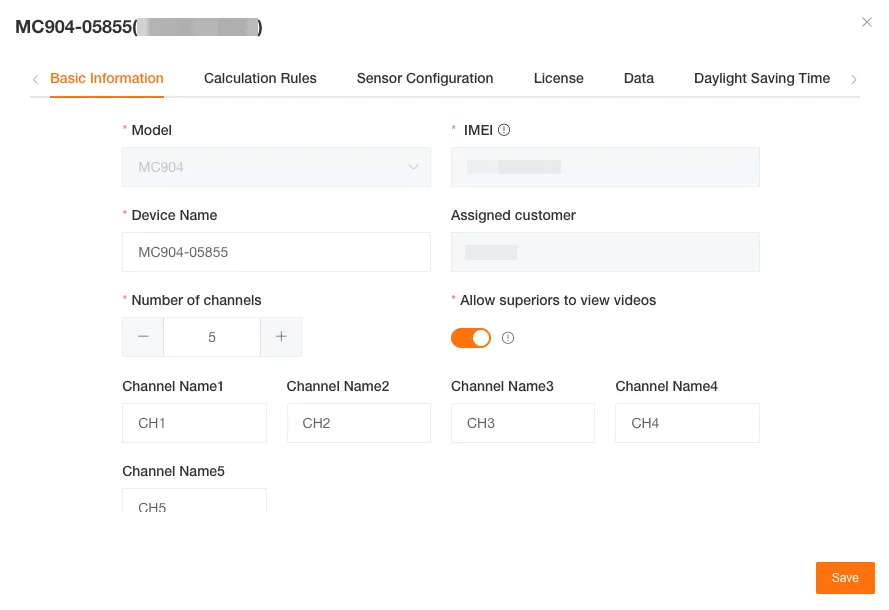Screen dimensions: 889x610
Task: Click info icon beside the video toggle
Action: coord(508,338)
